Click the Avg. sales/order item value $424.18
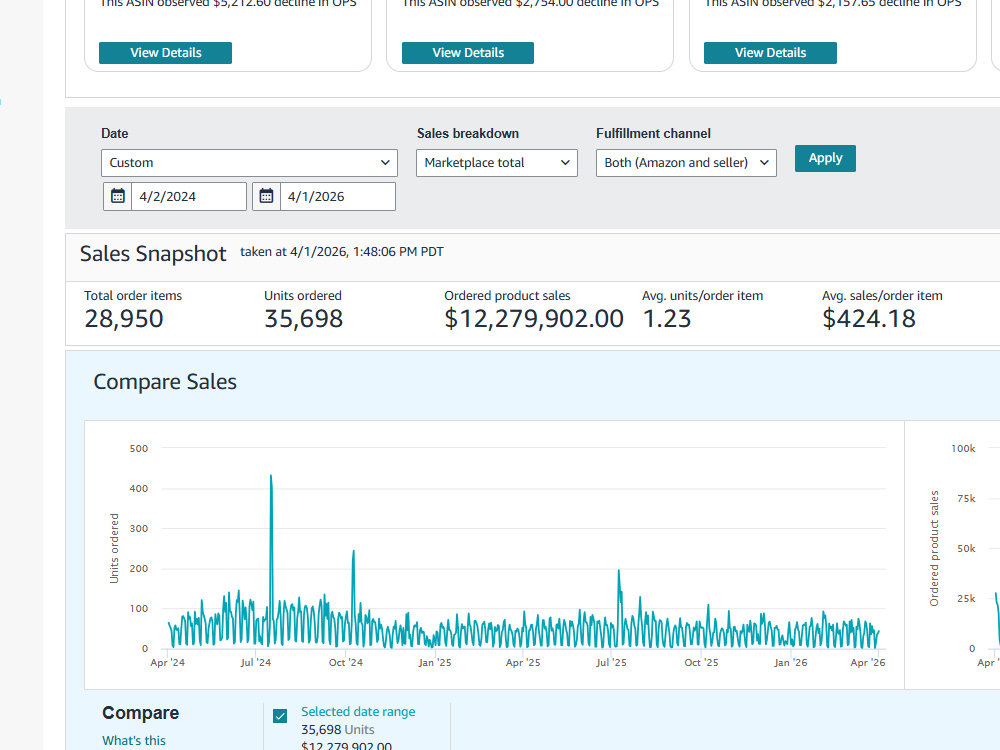1000x750 pixels. [869, 318]
